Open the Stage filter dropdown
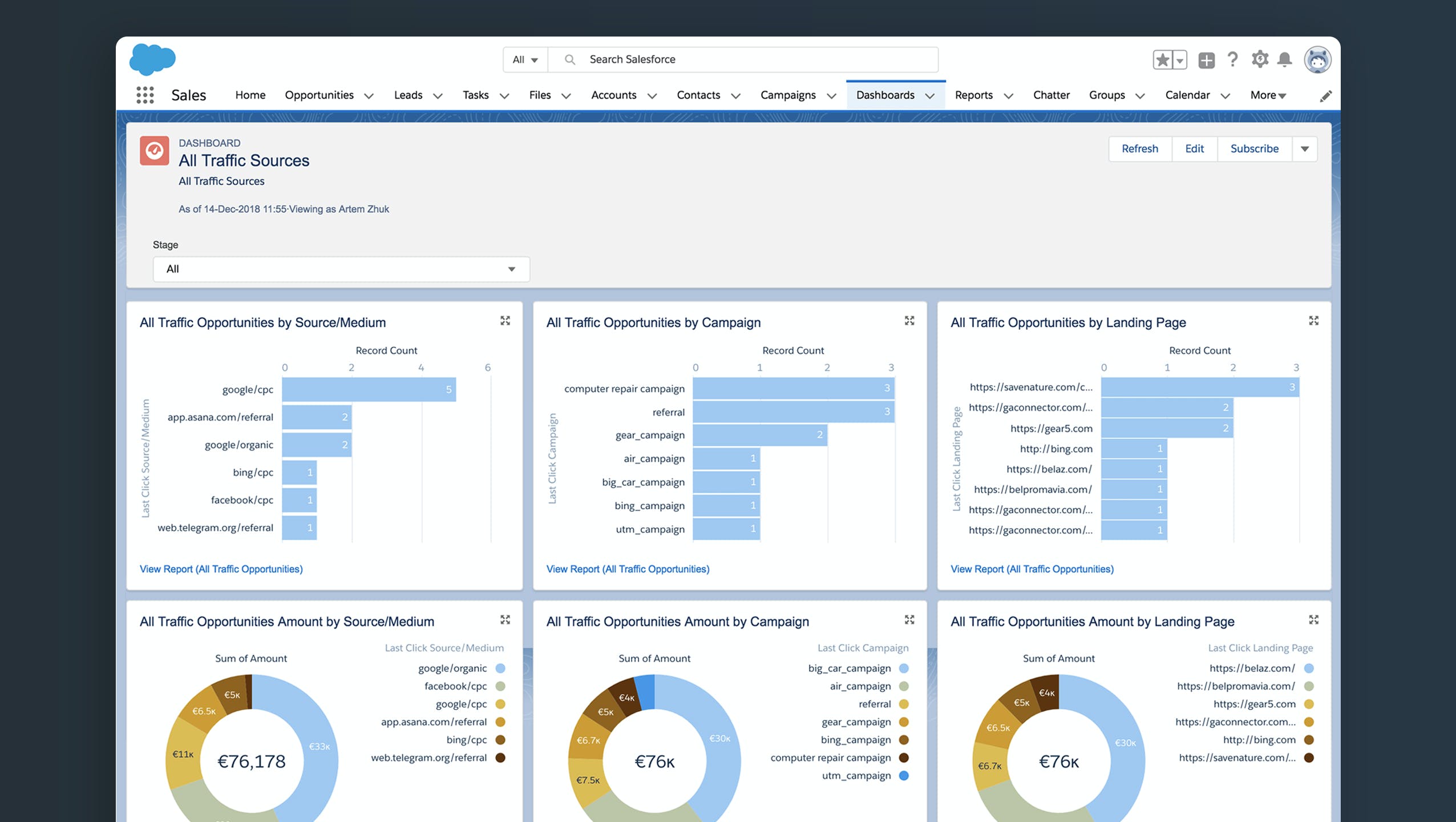The height and width of the screenshot is (822, 1456). (x=341, y=269)
